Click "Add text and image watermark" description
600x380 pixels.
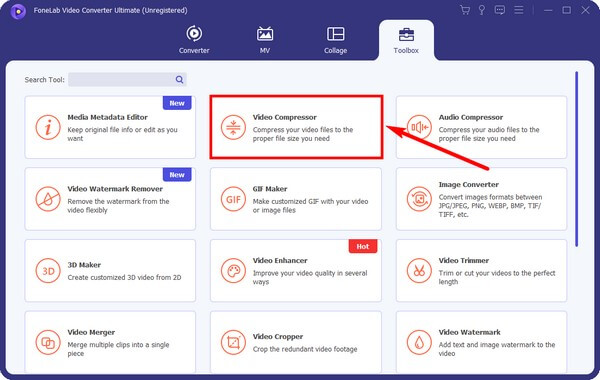pyautogui.click(x=497, y=349)
